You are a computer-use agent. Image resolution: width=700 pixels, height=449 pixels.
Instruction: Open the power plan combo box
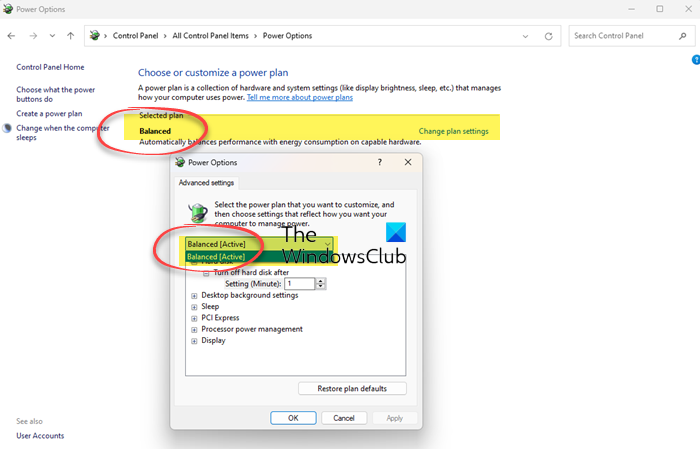259,244
